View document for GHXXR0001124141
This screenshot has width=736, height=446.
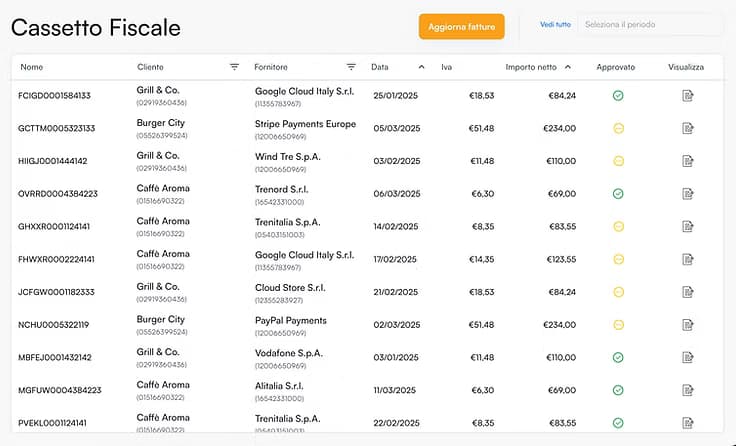(688, 227)
